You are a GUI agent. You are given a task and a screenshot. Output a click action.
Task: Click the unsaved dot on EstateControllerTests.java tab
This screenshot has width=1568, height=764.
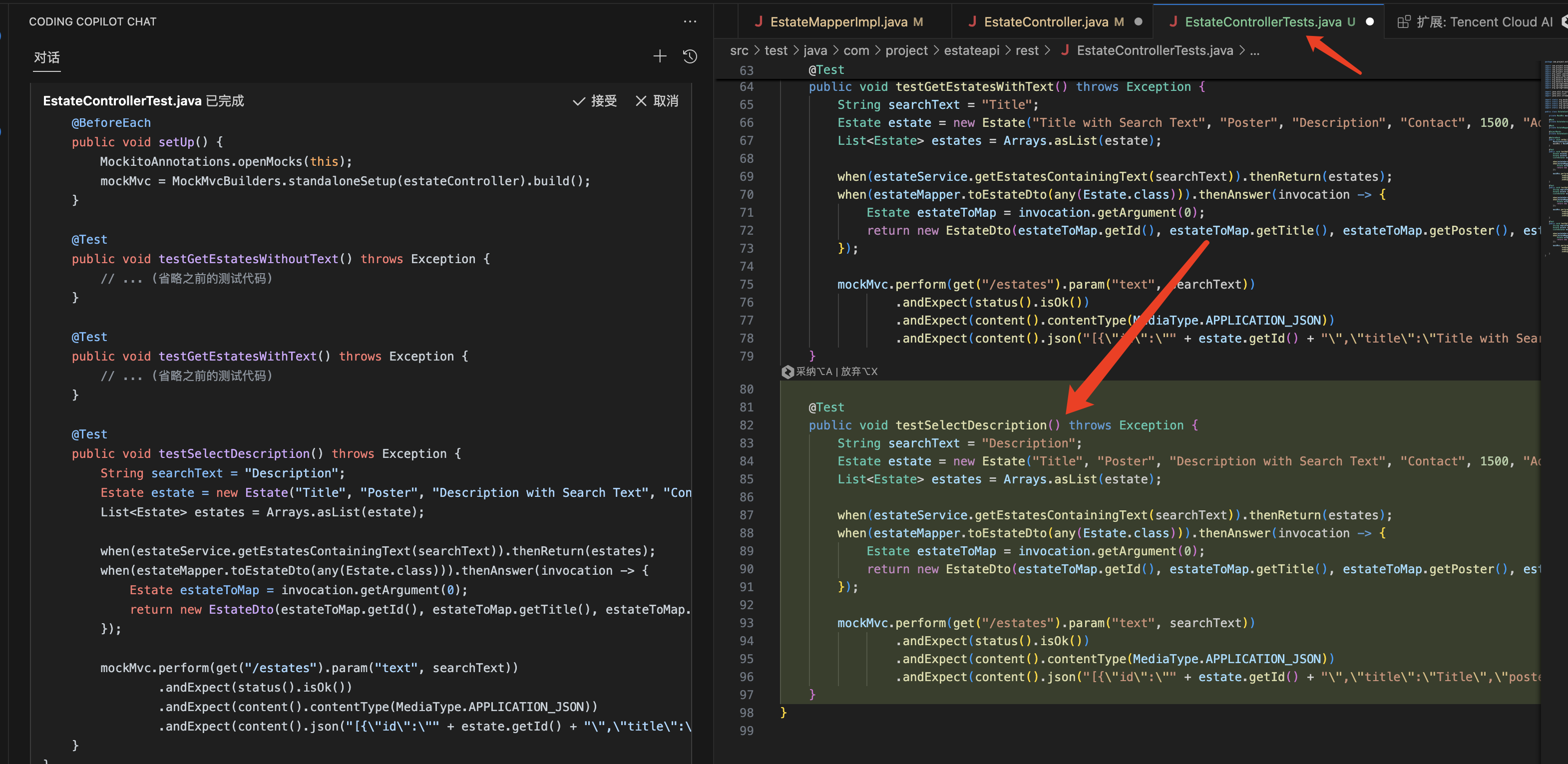tap(1370, 22)
